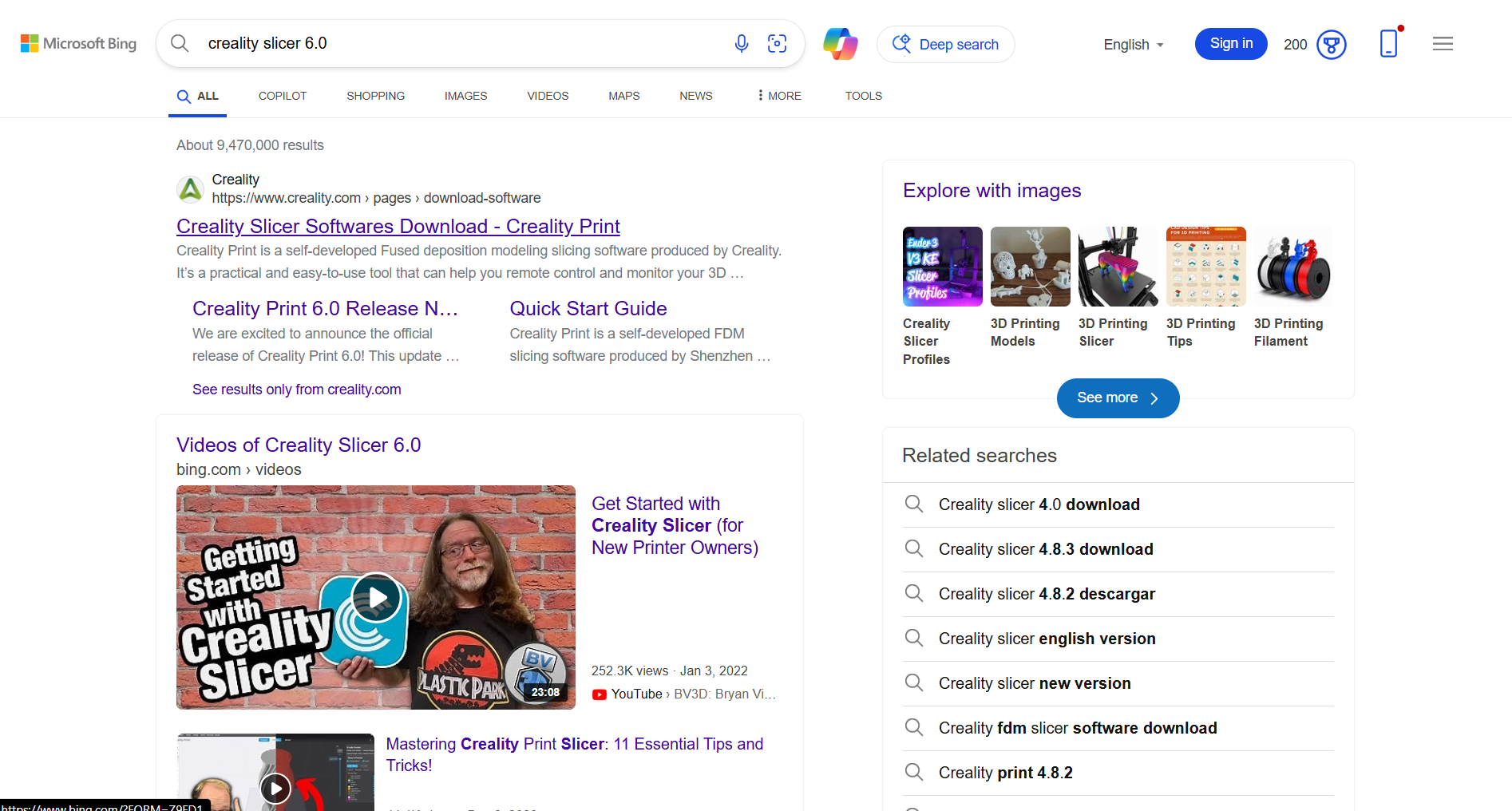Click the Explore with images heading

click(992, 191)
